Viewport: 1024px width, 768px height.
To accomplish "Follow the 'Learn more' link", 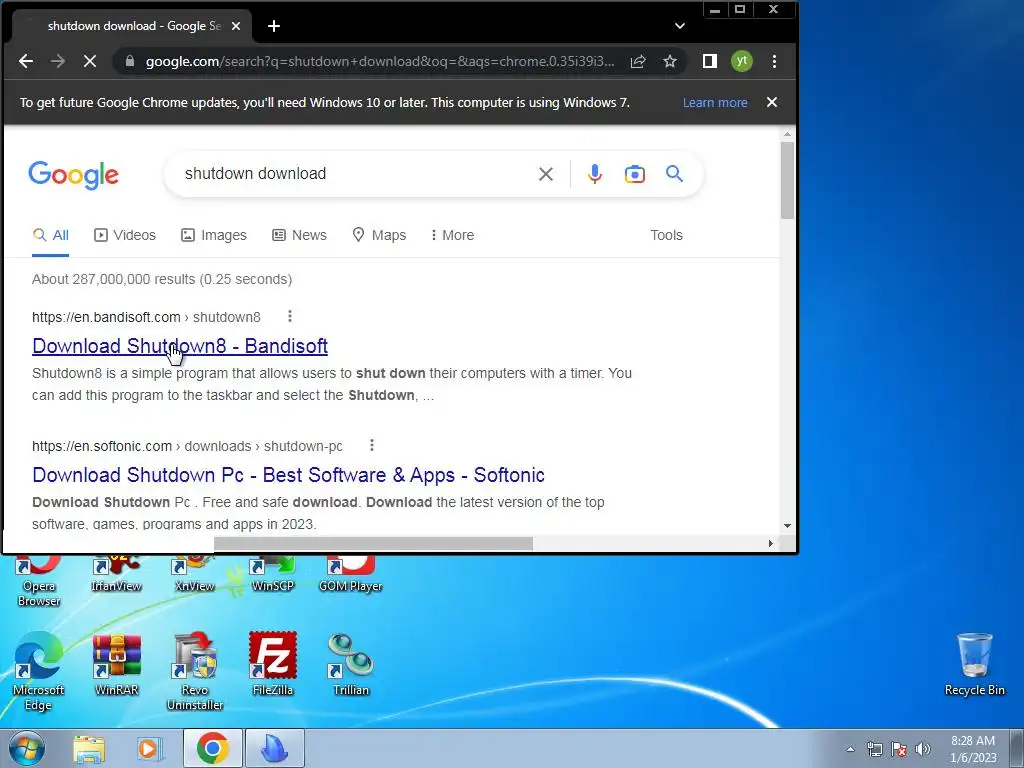I will 715,103.
